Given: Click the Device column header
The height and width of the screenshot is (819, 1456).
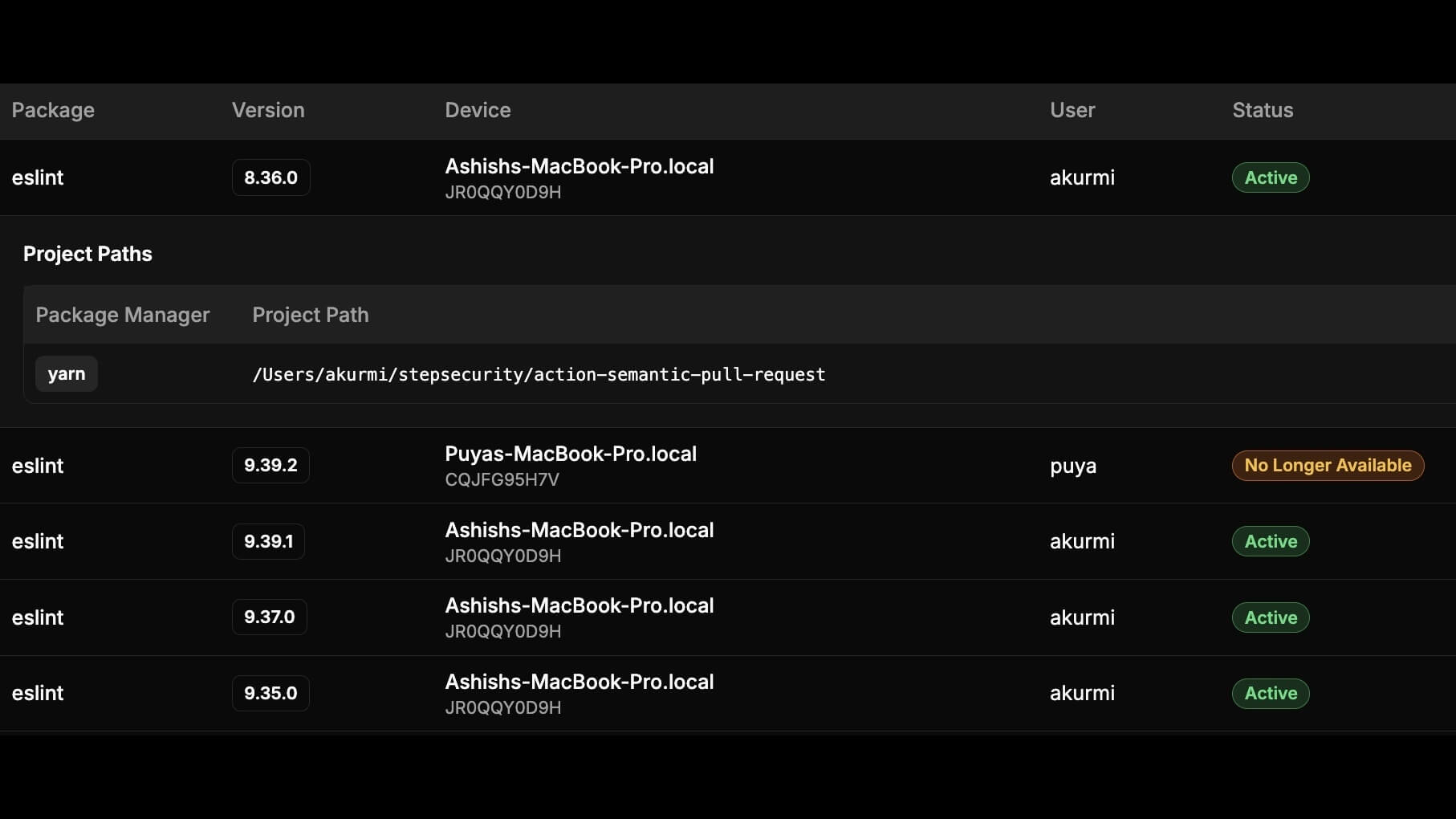Looking at the screenshot, I should [x=478, y=110].
